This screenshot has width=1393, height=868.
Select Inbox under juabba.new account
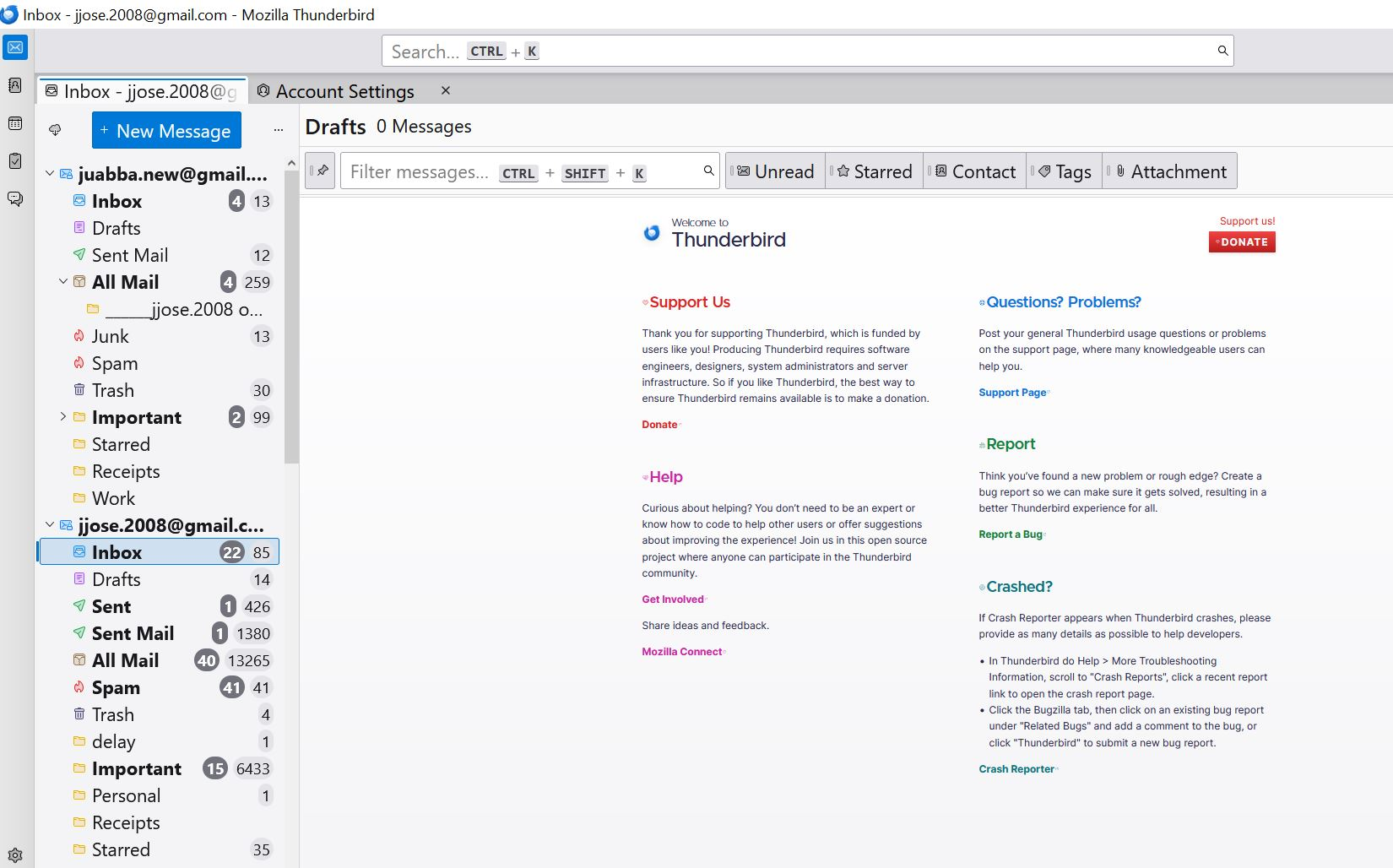click(x=160, y=201)
